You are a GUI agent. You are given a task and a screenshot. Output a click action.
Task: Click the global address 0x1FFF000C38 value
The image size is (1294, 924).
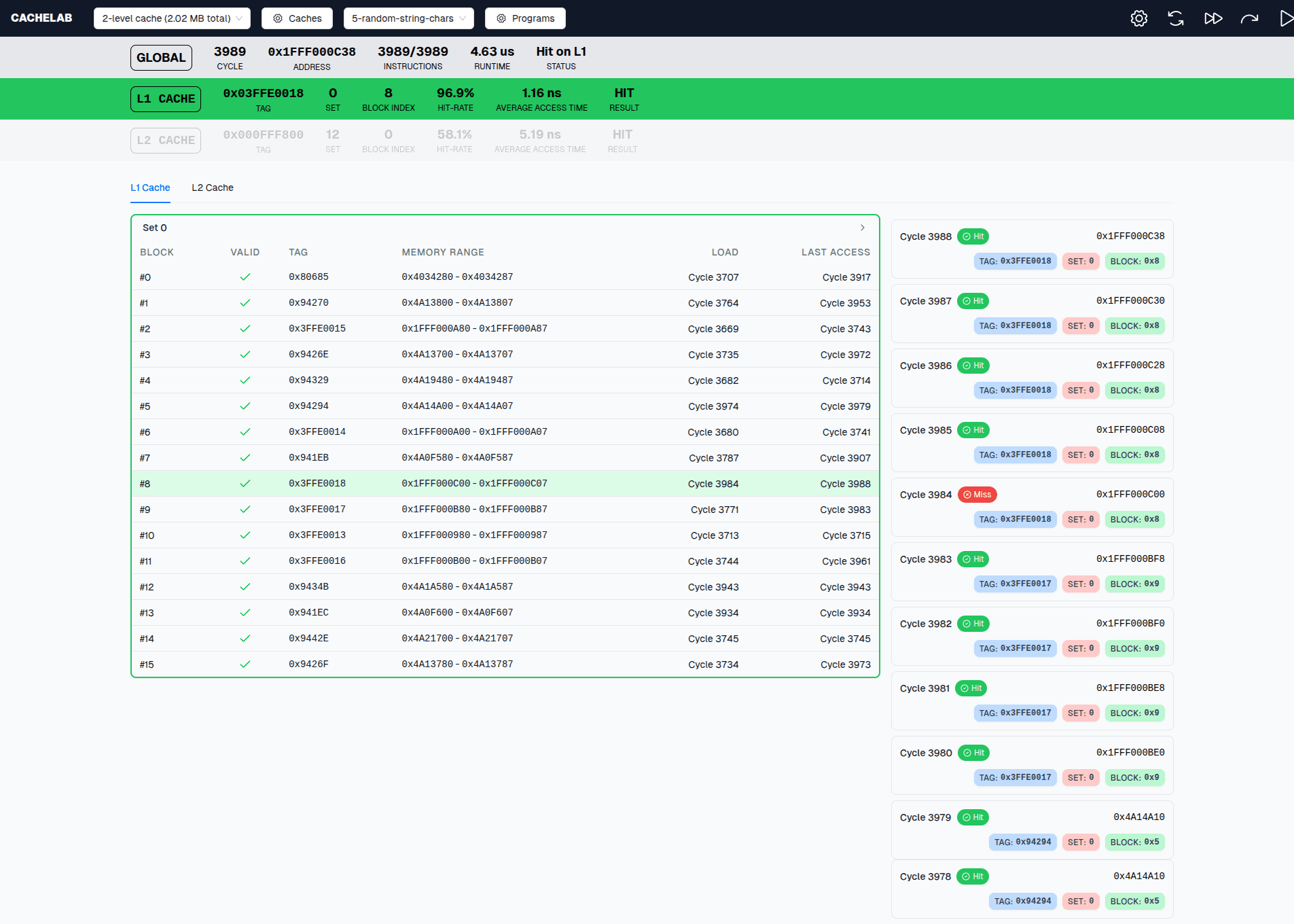[312, 52]
